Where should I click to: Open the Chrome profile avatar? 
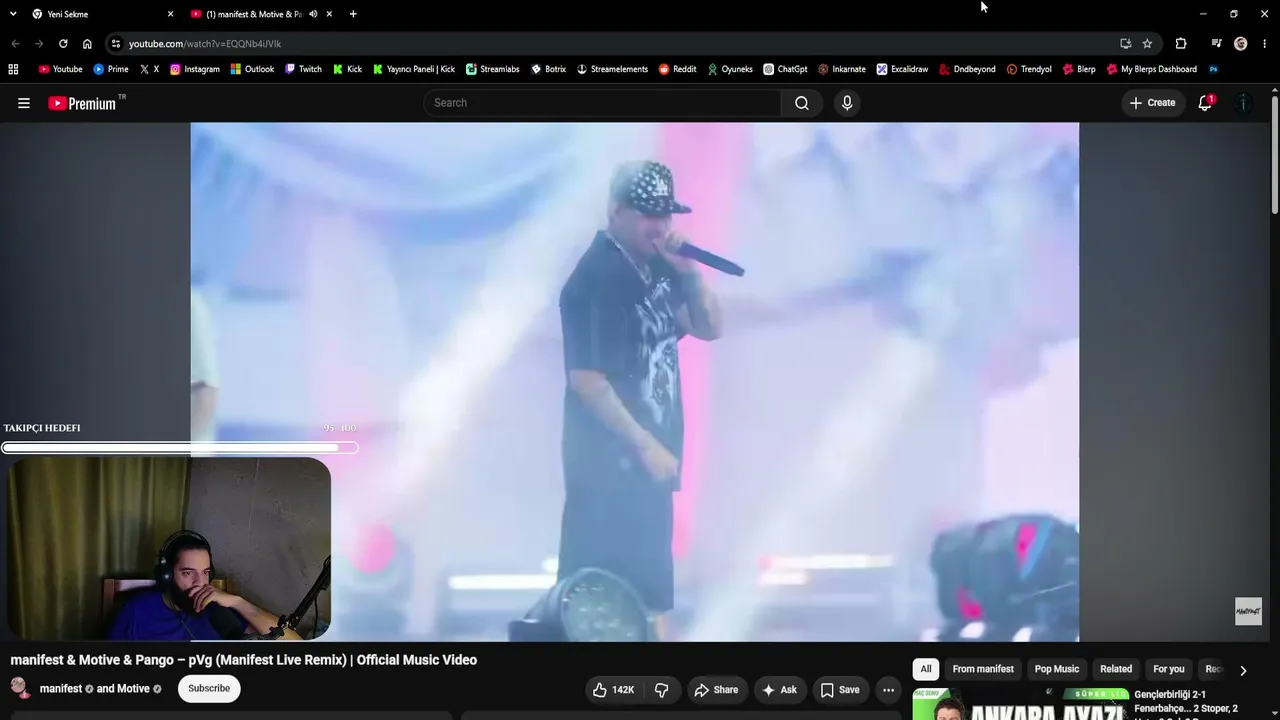pyautogui.click(x=1241, y=44)
